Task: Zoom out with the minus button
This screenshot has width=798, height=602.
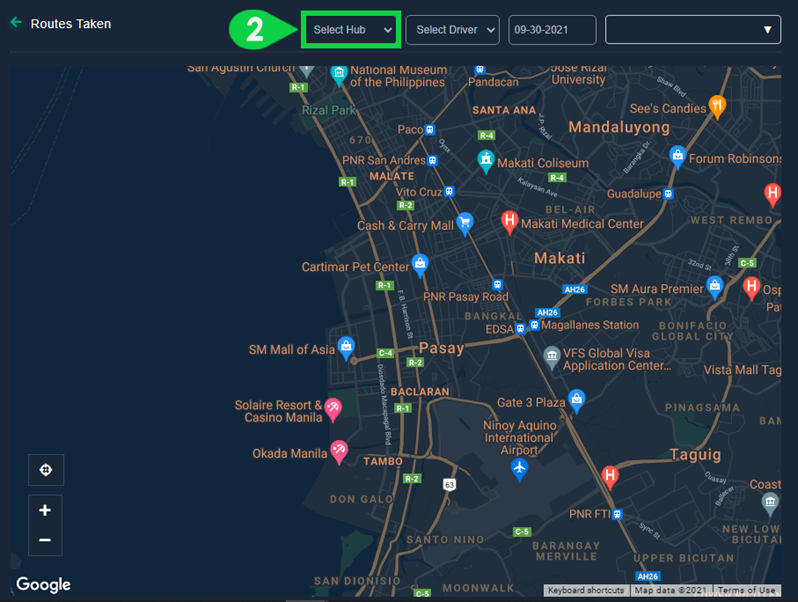Action: (45, 540)
